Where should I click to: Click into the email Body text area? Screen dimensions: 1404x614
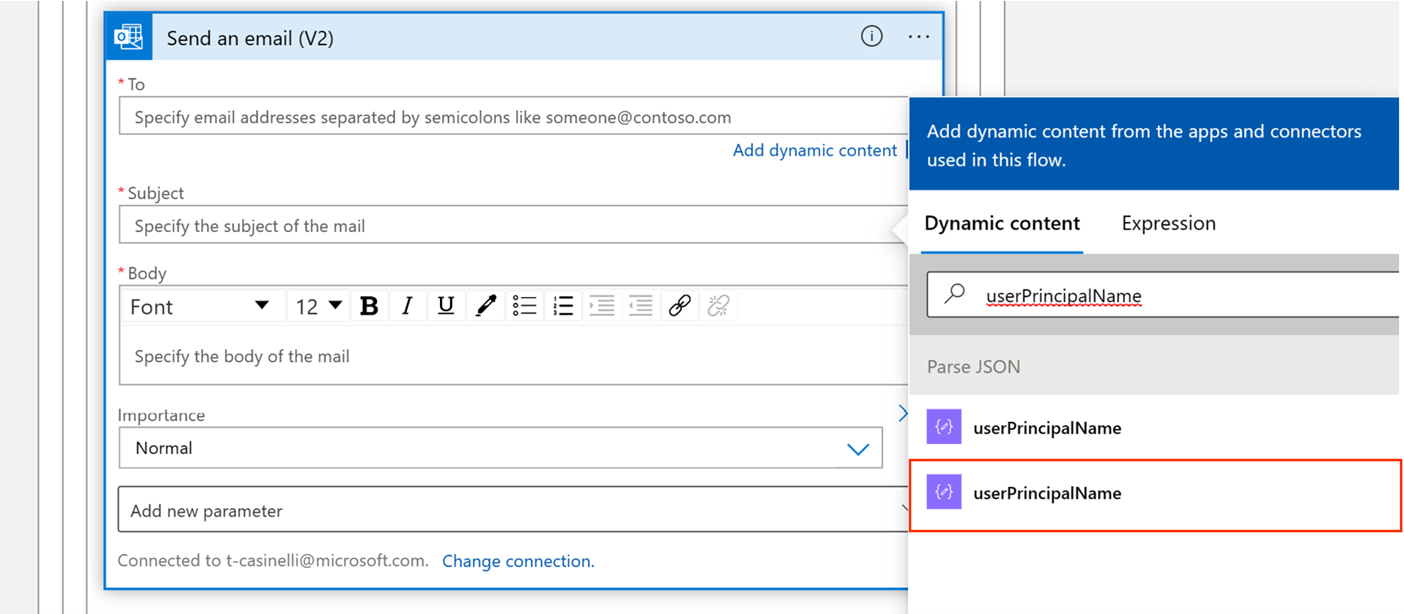[x=514, y=356]
